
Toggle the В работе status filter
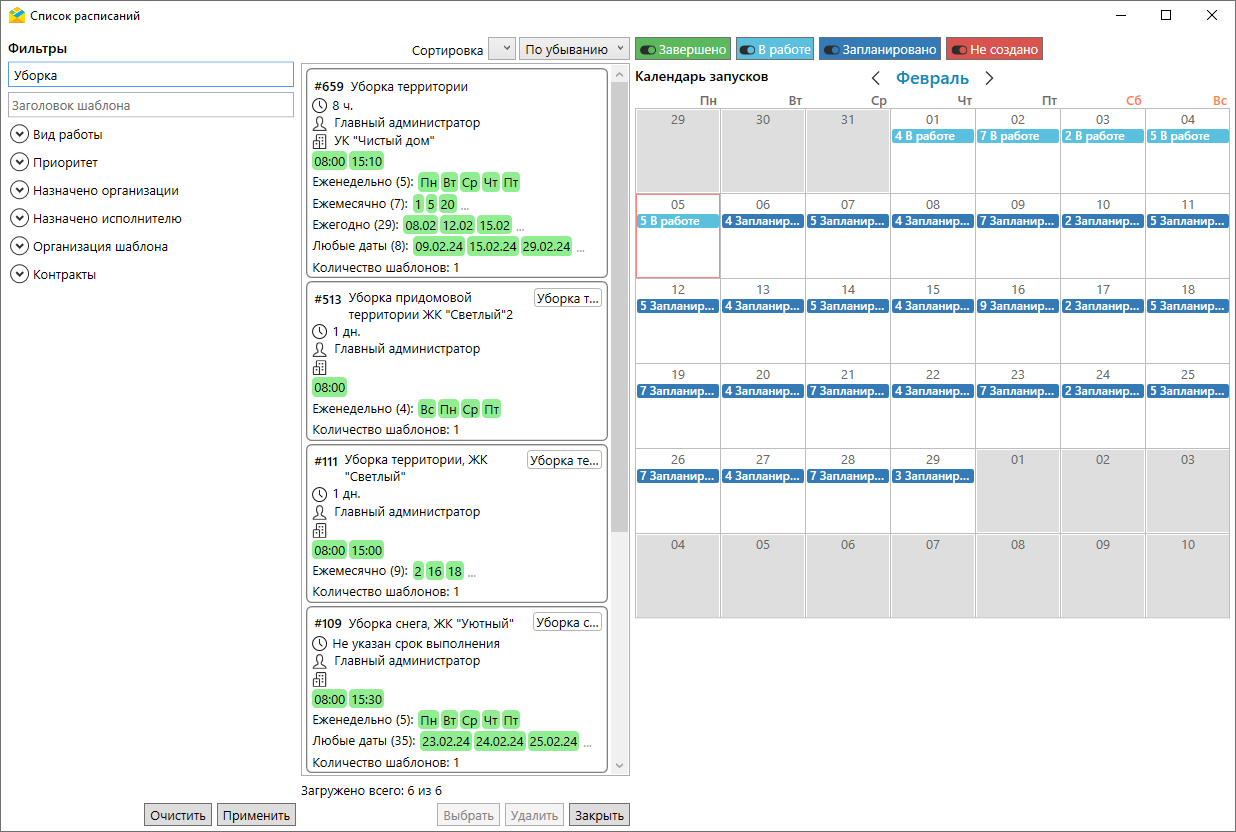[x=774, y=49]
